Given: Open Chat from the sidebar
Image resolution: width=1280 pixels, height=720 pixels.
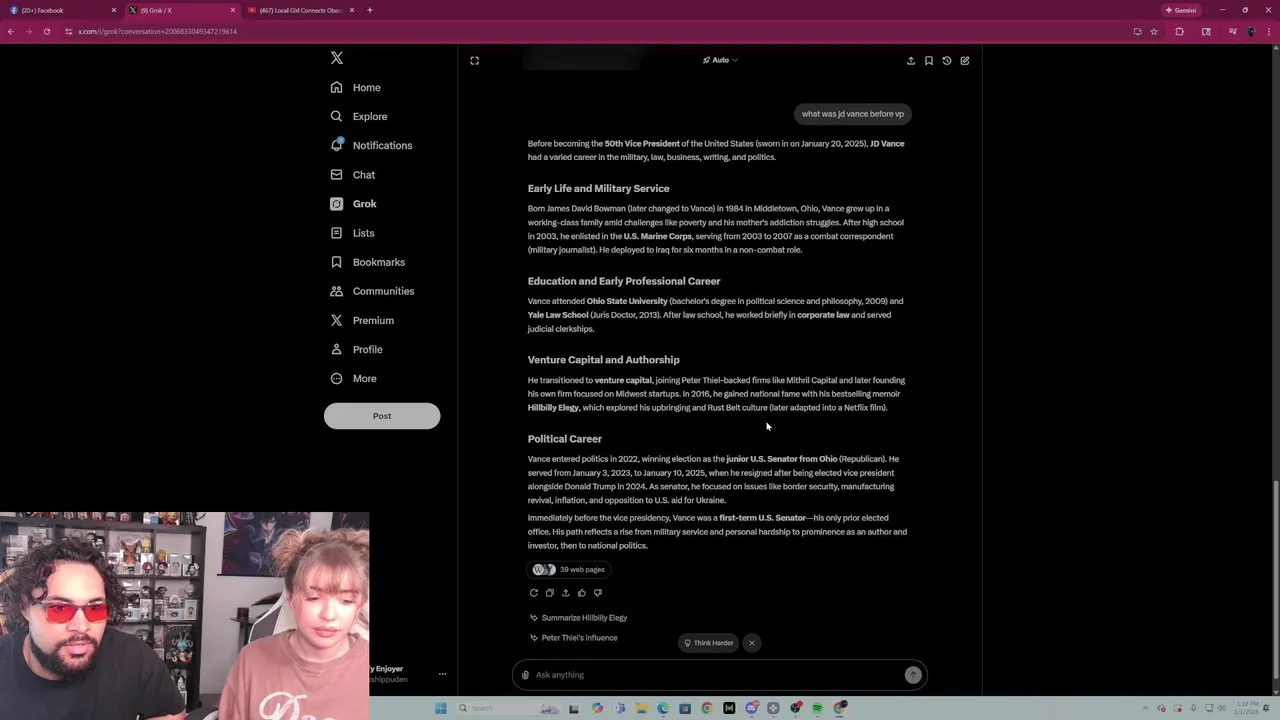Looking at the screenshot, I should click(353, 175).
